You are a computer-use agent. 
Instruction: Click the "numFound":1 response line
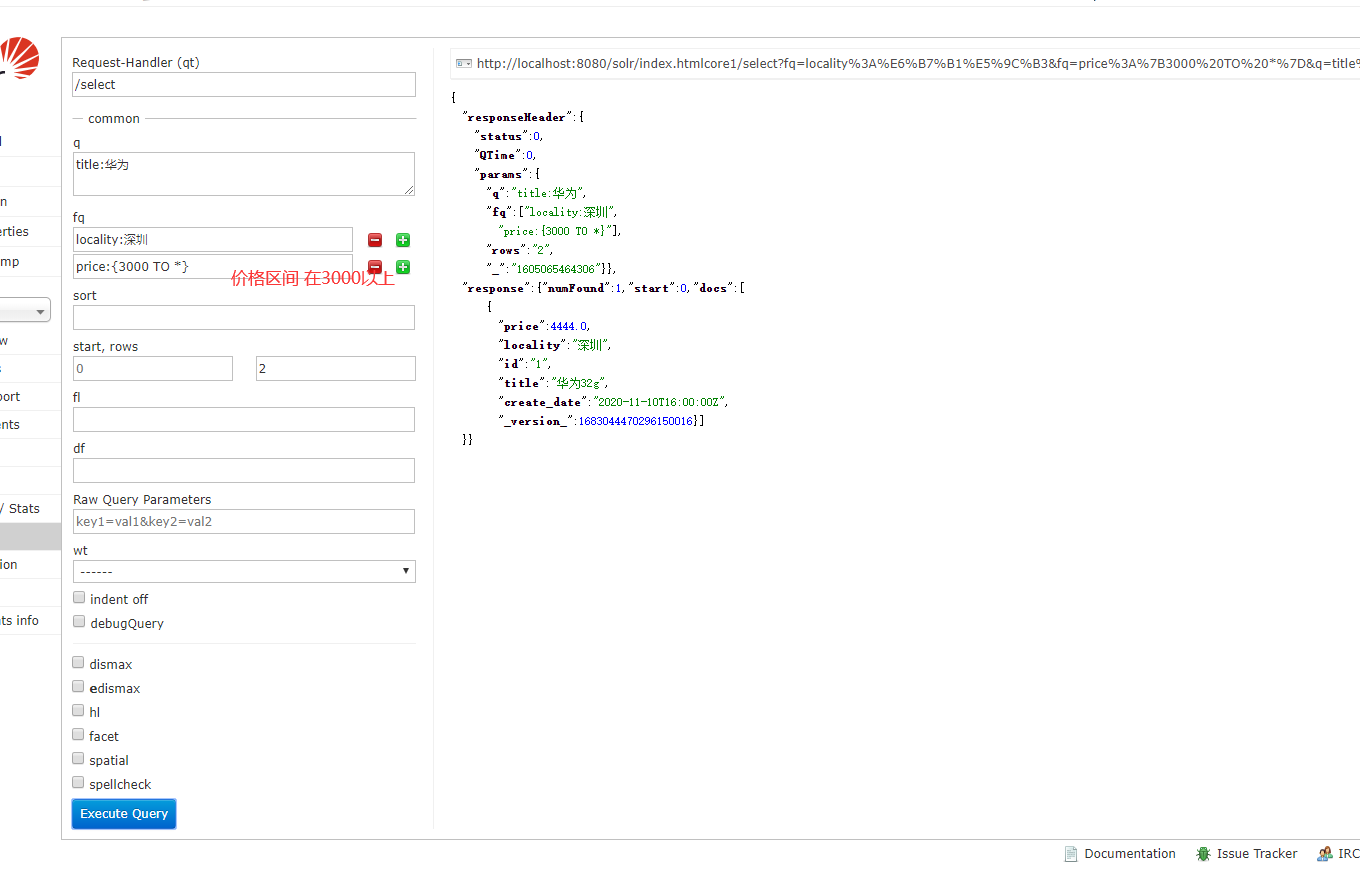tap(582, 288)
